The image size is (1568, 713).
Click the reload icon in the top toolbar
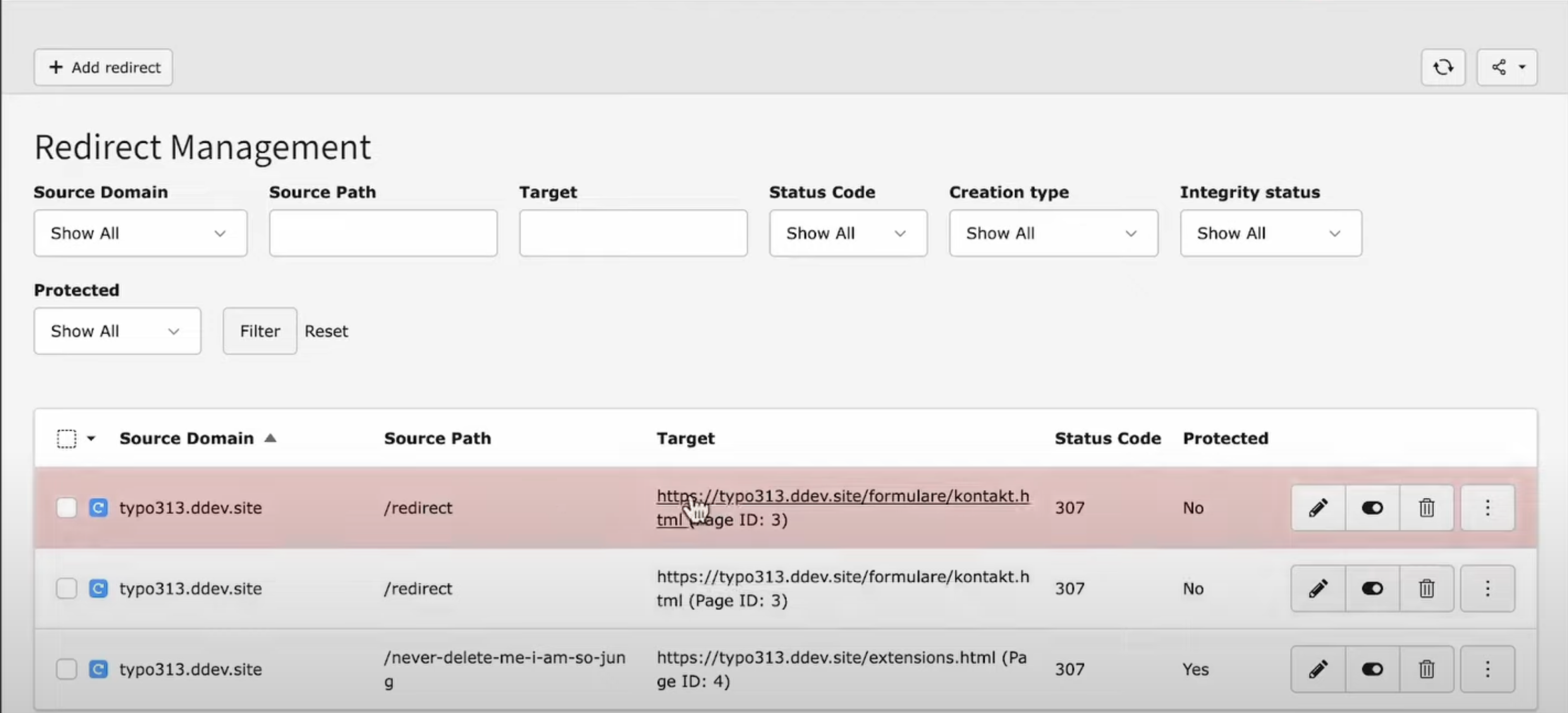[1443, 67]
